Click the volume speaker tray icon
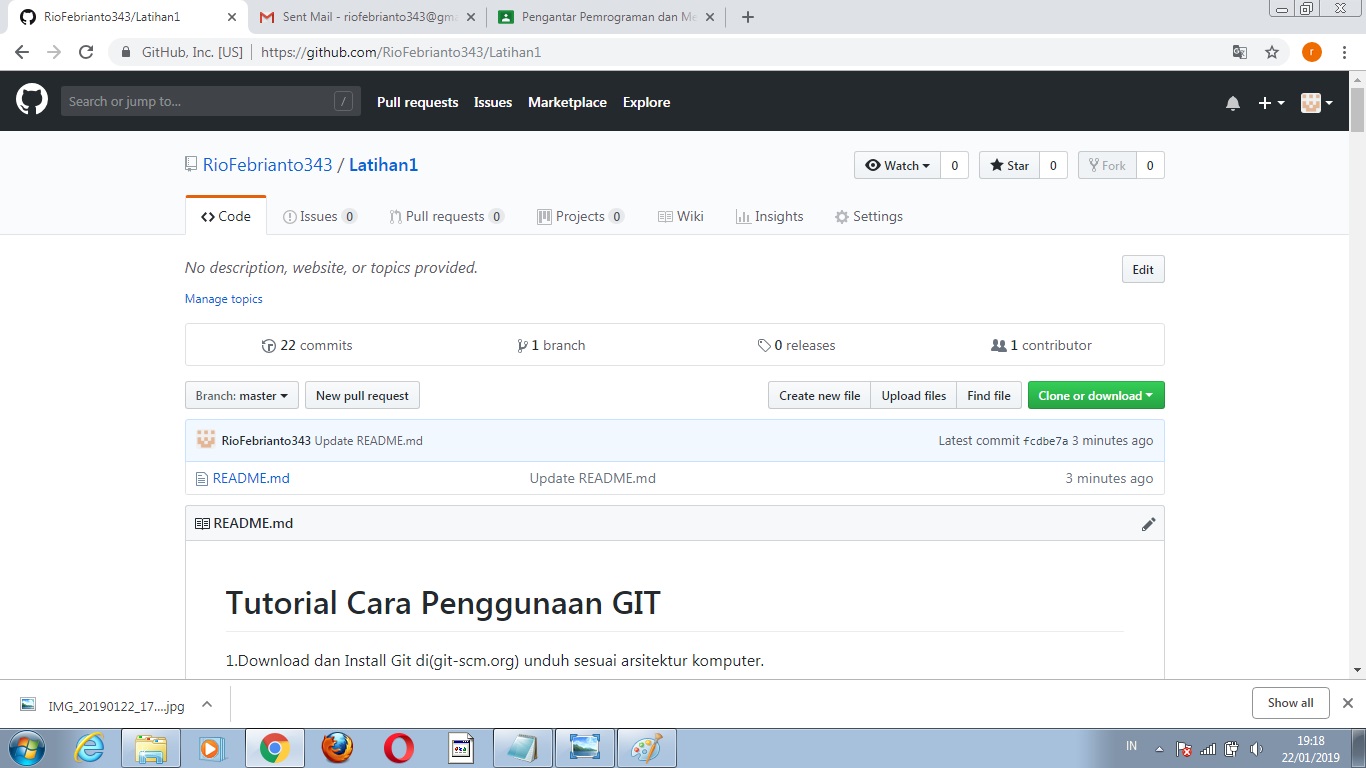This screenshot has height=768, width=1366. (1256, 748)
